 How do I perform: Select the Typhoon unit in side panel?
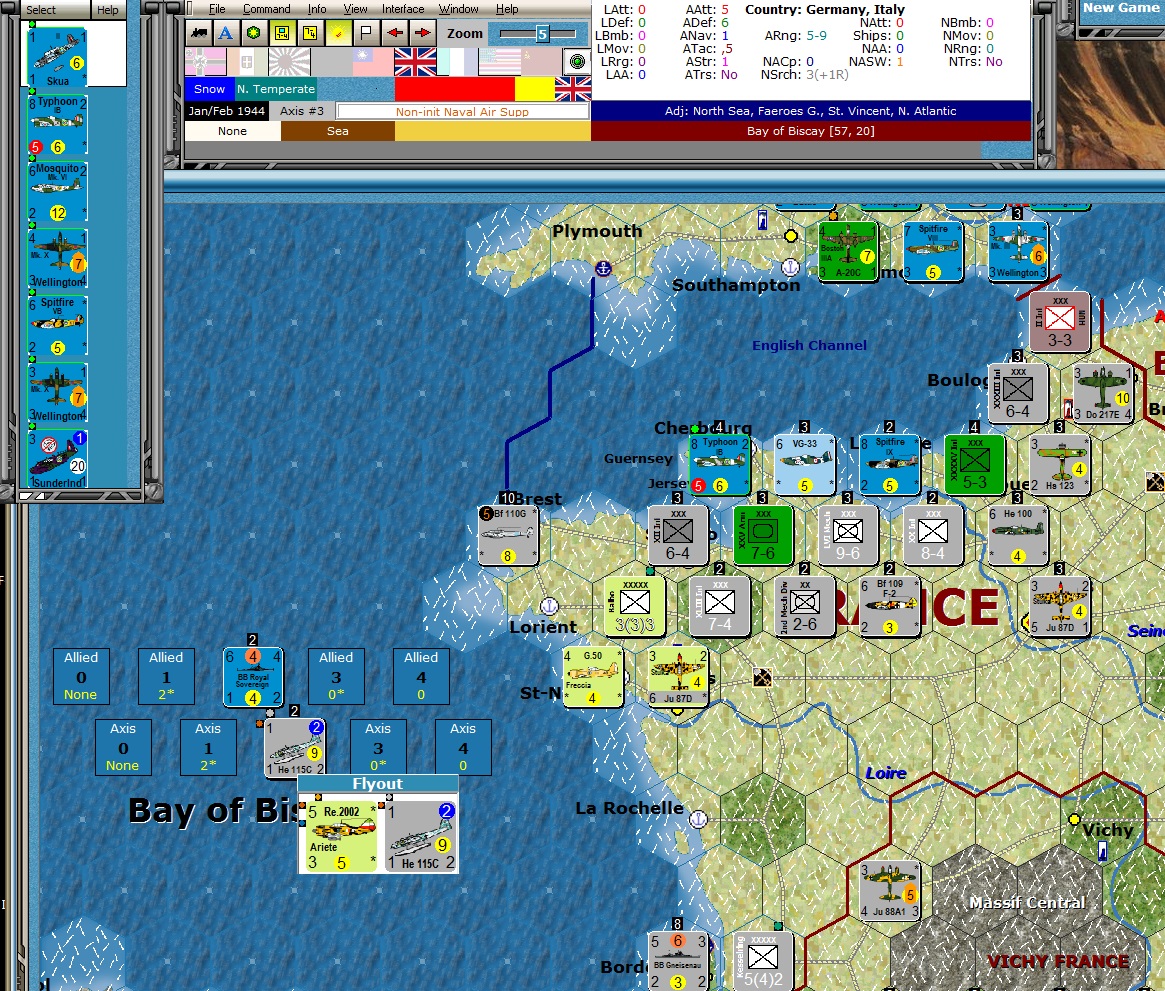coord(57,125)
